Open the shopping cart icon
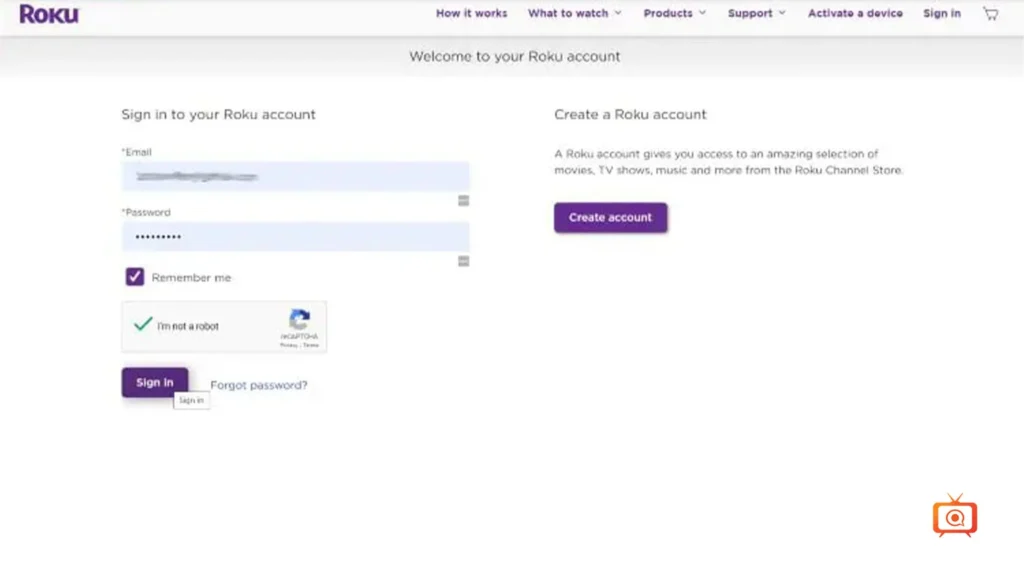Image resolution: width=1024 pixels, height=576 pixels. pos(991,14)
